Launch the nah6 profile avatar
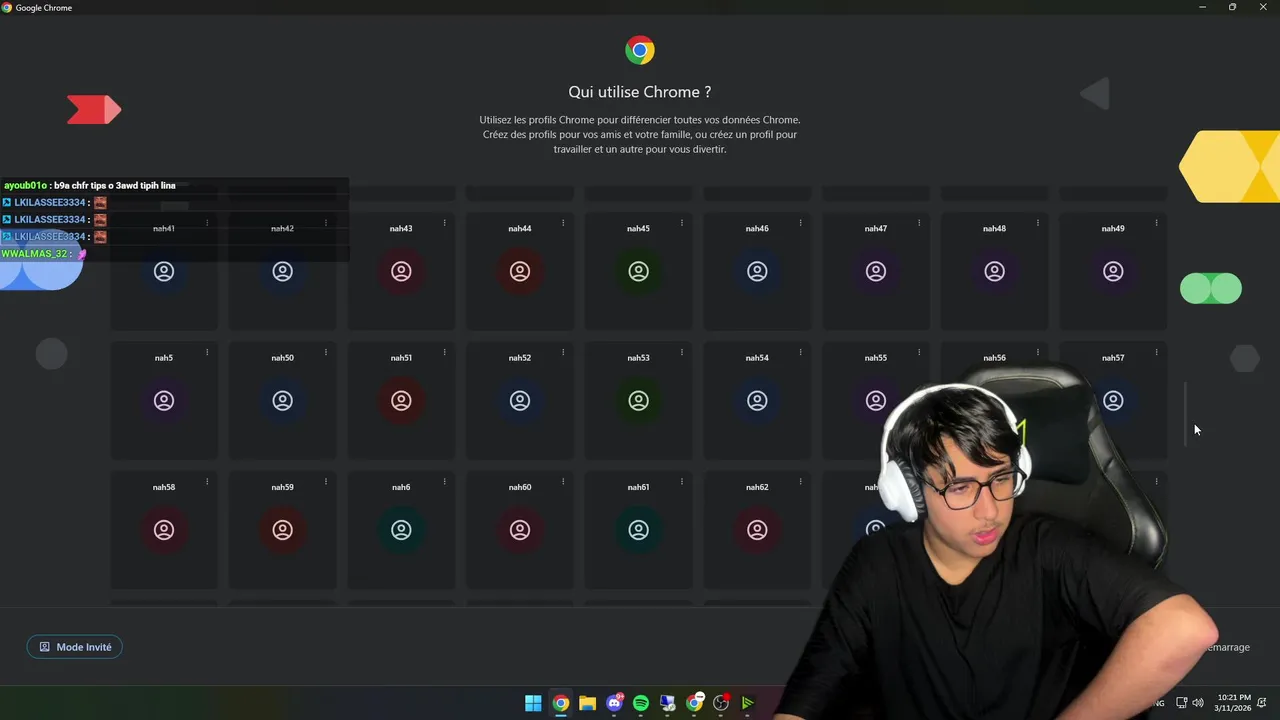This screenshot has height=720, width=1280. click(401, 530)
